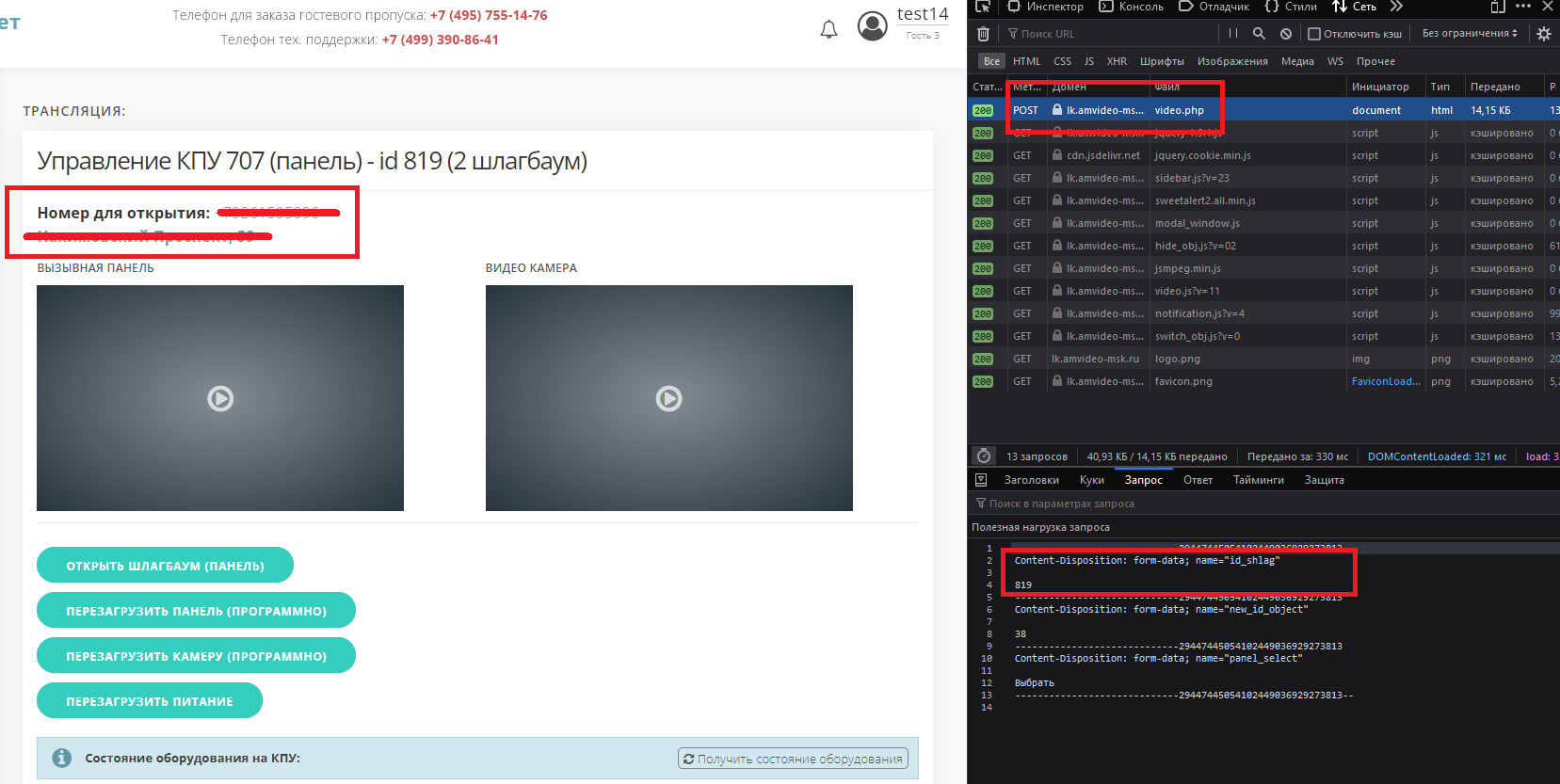
Task: Open the Ответ details tab
Action: point(1198,480)
